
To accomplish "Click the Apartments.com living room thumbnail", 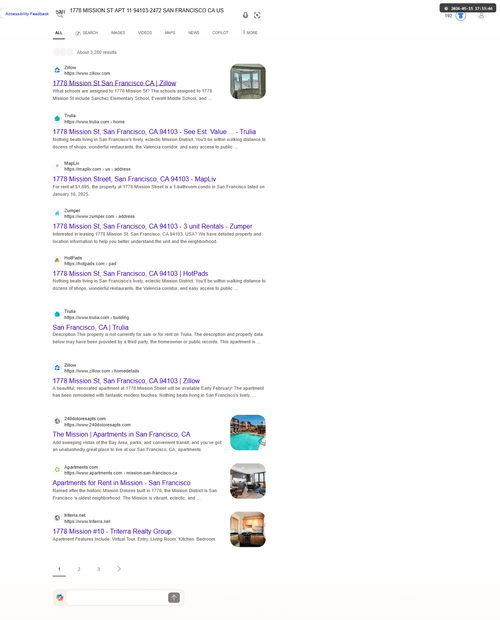I will (248, 481).
